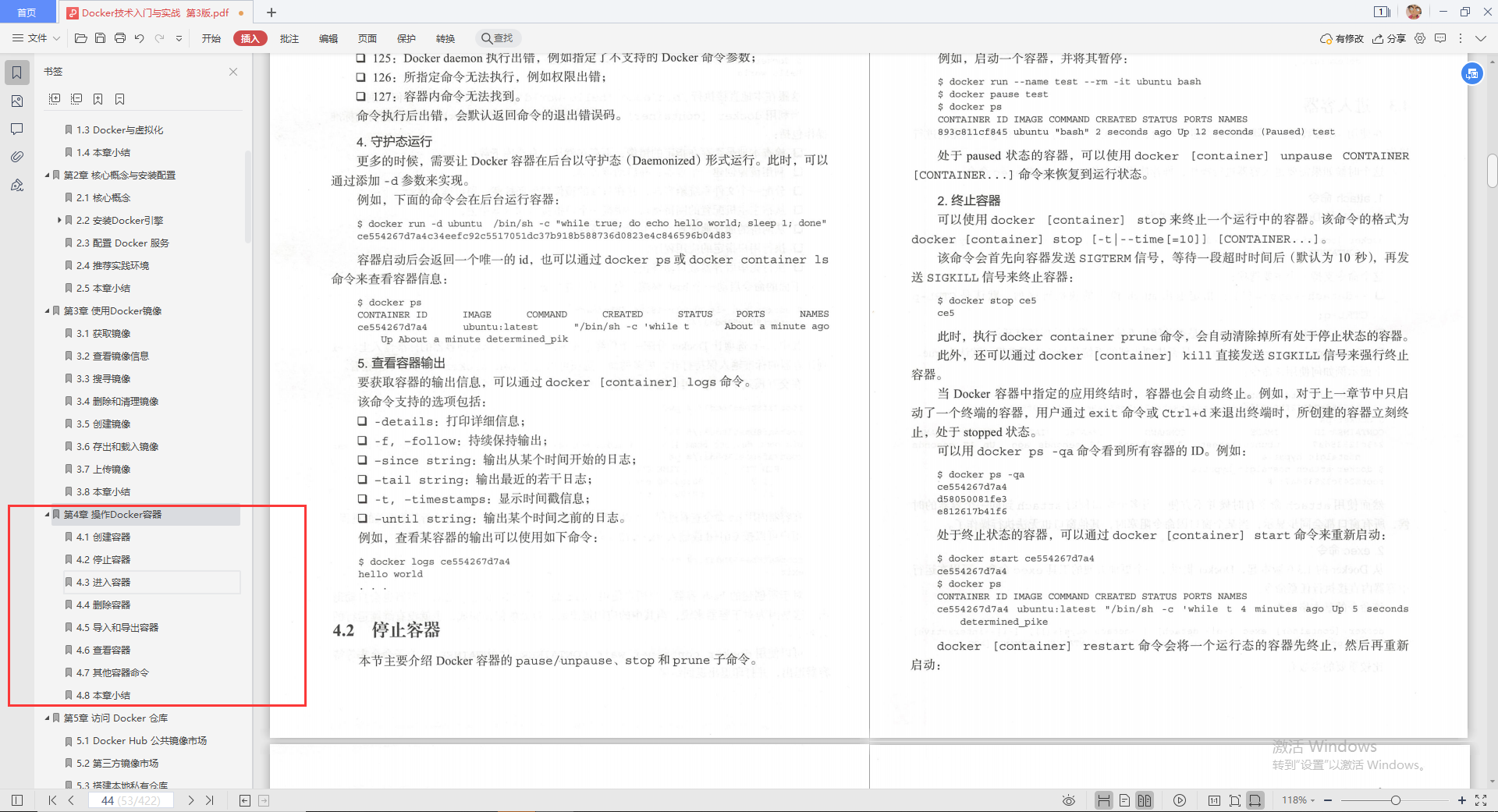Open the 文件 menu dropdown

point(36,38)
